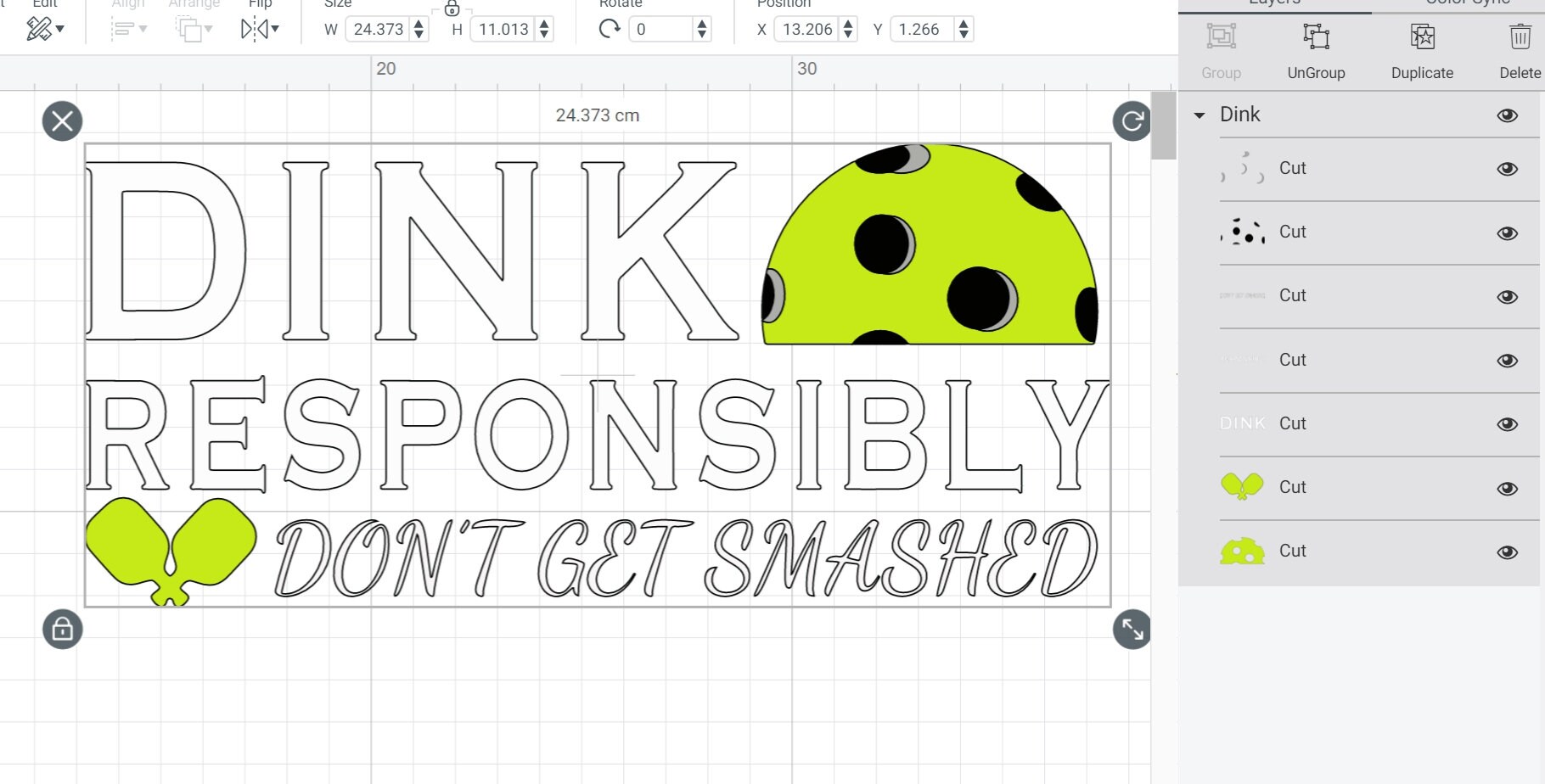Click the Rotate icon in the toolbar
Image resolution: width=1545 pixels, height=784 pixels.
pyautogui.click(x=609, y=29)
